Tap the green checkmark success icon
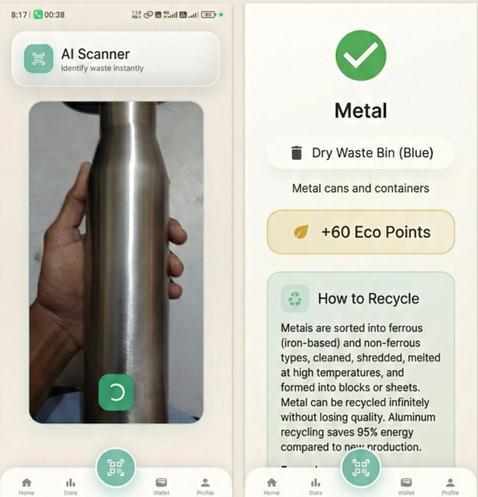The image size is (478, 497). point(361,55)
